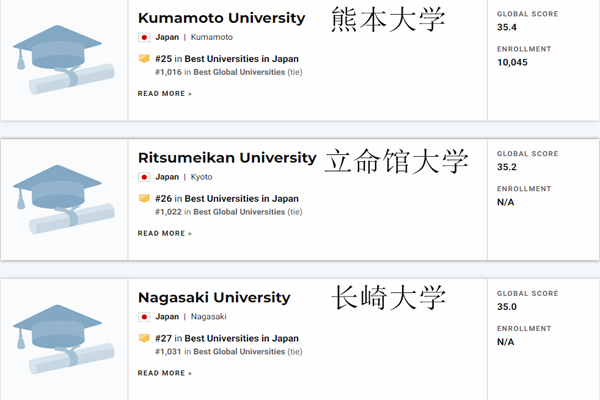
Task: Click Japan flag icon under Ritsumeikan University
Action: click(x=144, y=177)
